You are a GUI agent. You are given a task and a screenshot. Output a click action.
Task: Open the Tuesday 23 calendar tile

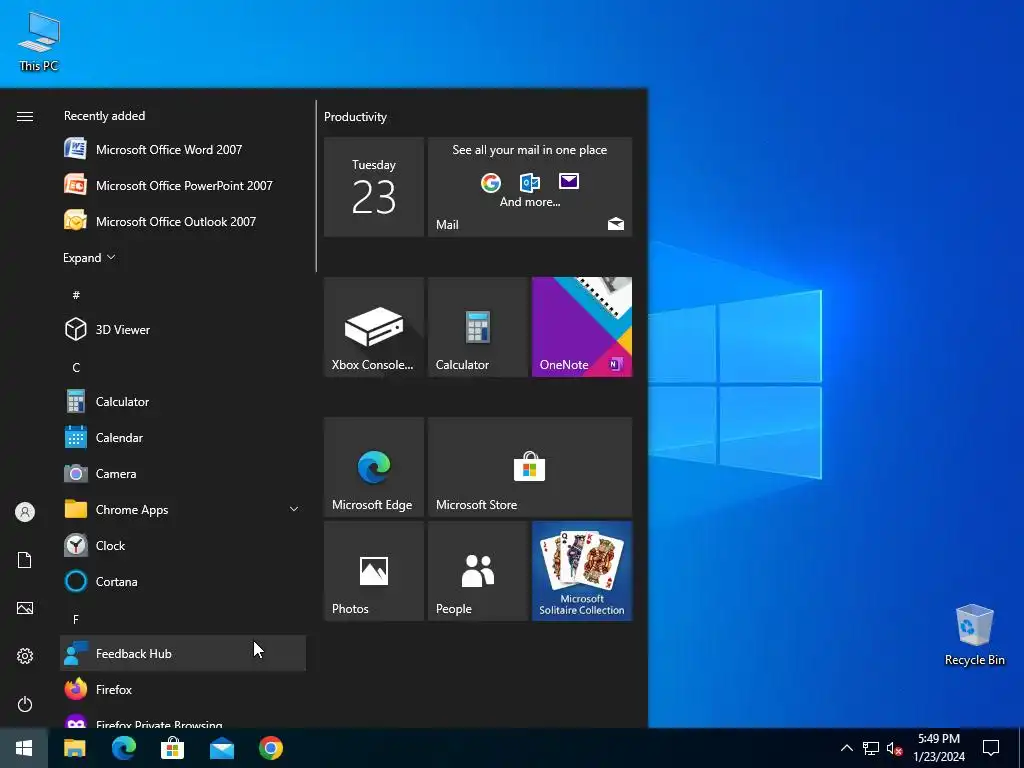374,187
